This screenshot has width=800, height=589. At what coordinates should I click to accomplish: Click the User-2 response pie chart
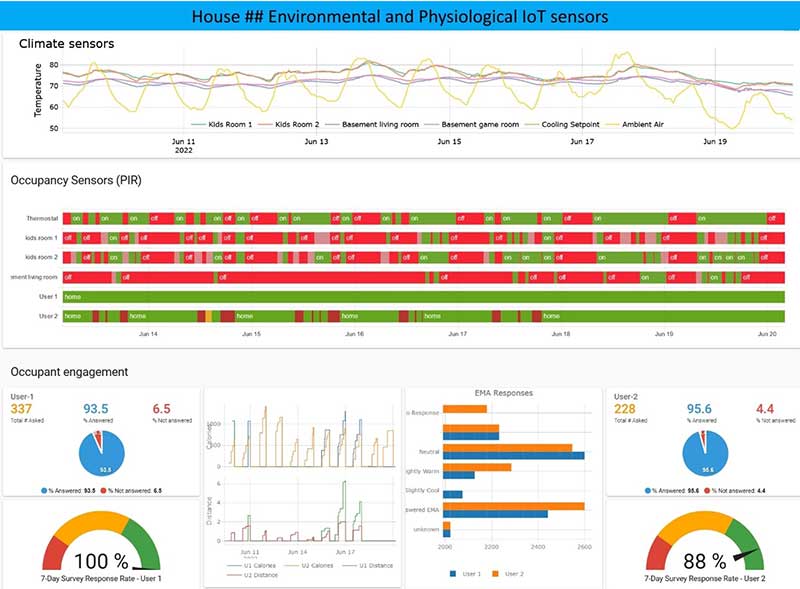[705, 455]
